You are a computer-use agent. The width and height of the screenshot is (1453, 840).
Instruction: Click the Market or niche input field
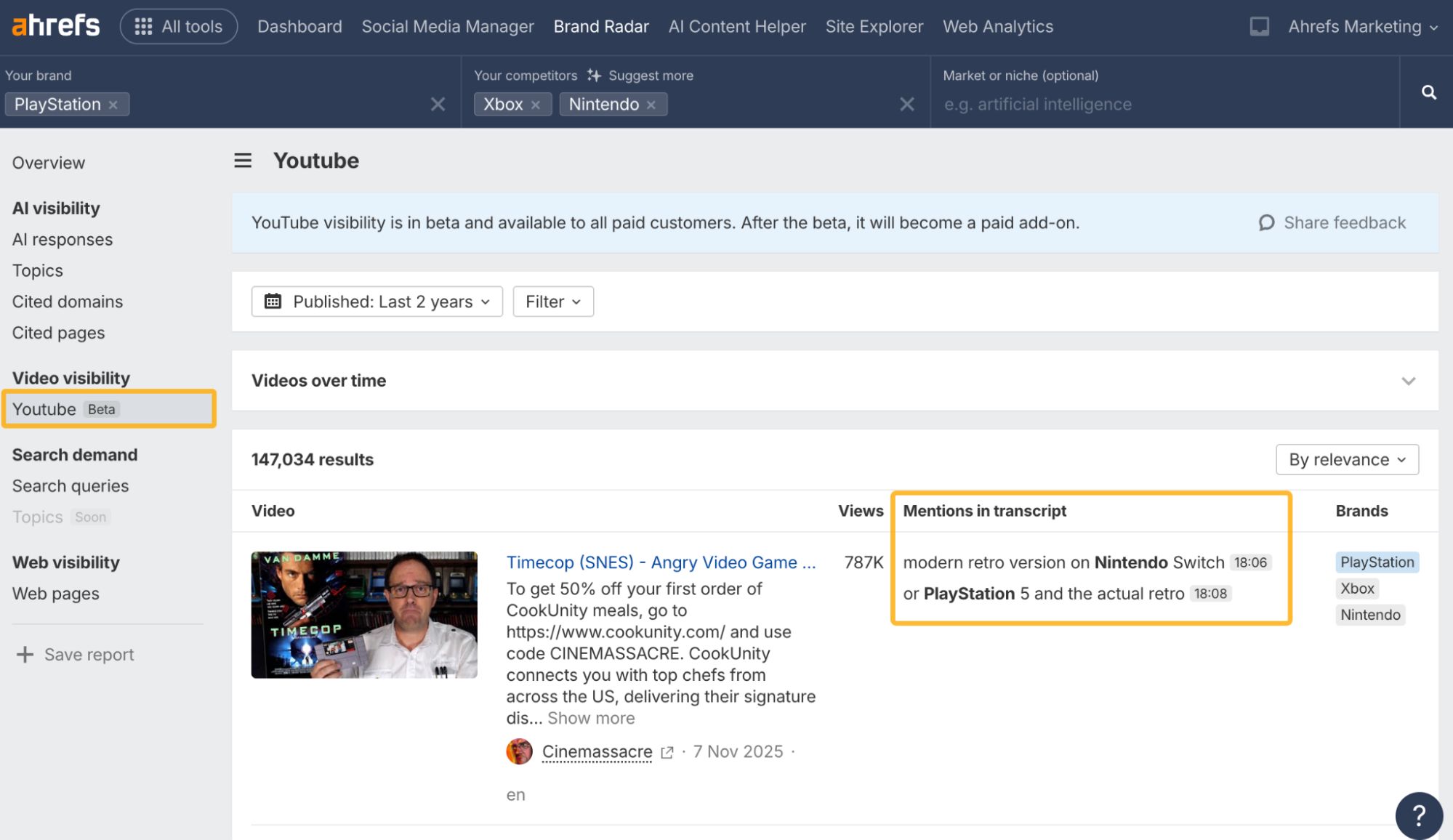pyautogui.click(x=1163, y=105)
